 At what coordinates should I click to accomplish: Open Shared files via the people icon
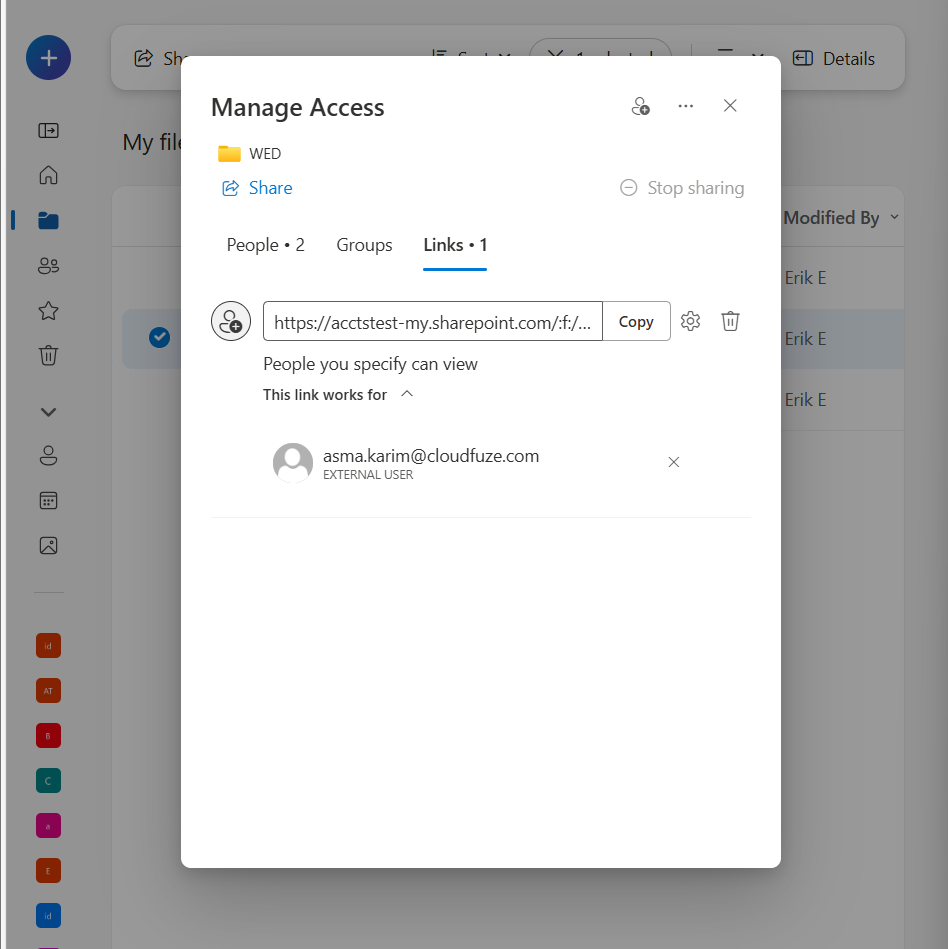coord(47,265)
